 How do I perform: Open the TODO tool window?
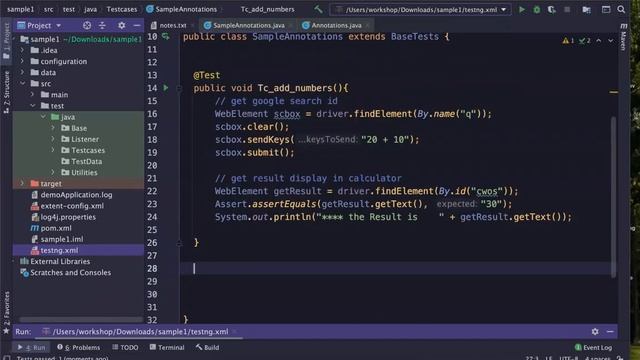click(x=125, y=347)
